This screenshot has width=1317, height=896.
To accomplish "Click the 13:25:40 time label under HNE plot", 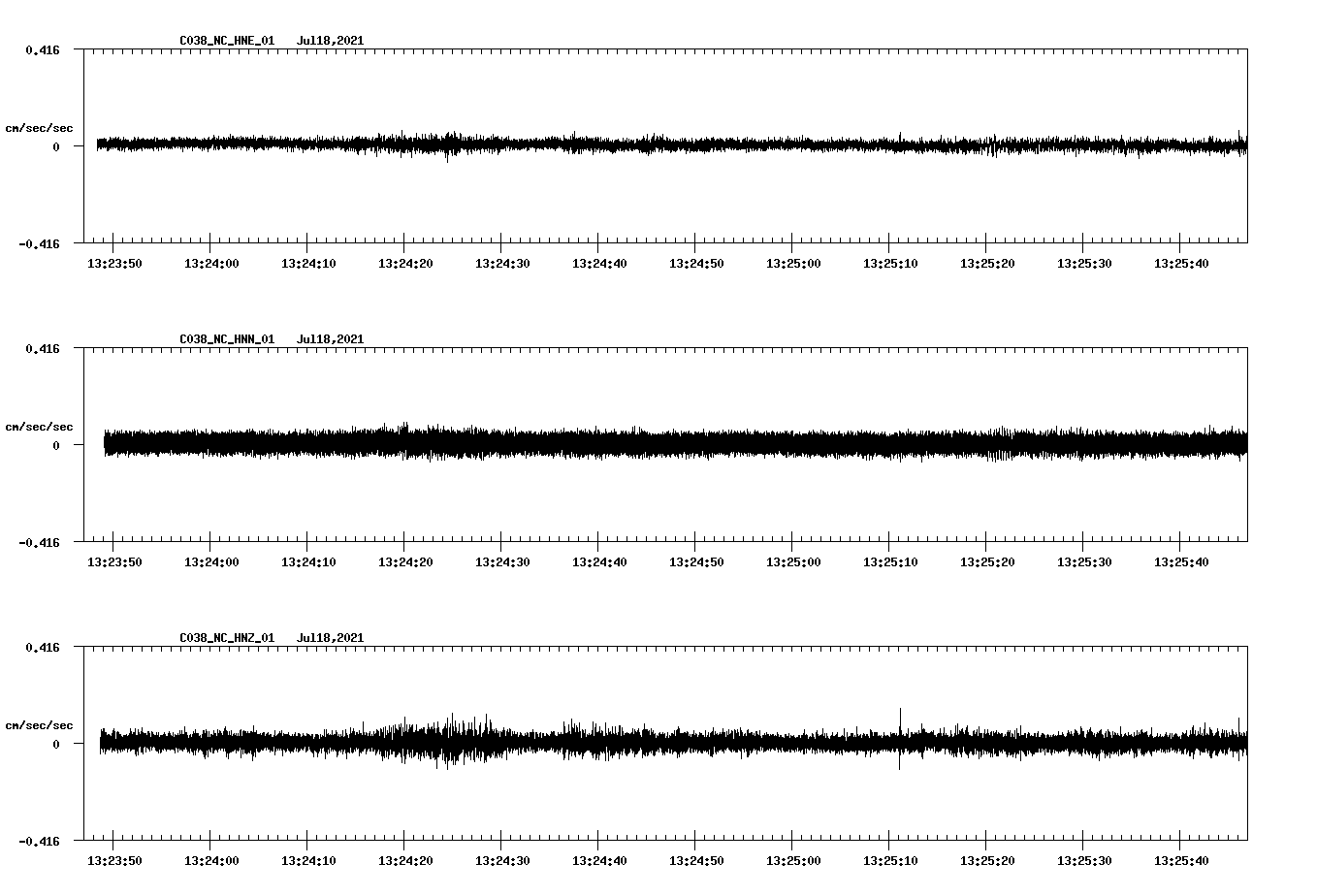I will coord(1181,264).
